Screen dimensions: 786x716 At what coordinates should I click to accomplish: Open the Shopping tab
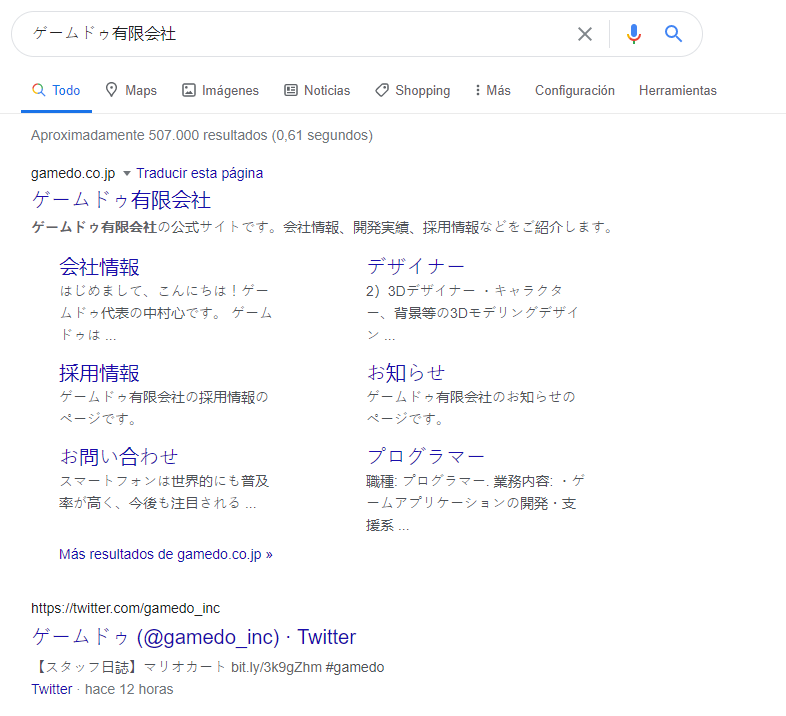413,90
